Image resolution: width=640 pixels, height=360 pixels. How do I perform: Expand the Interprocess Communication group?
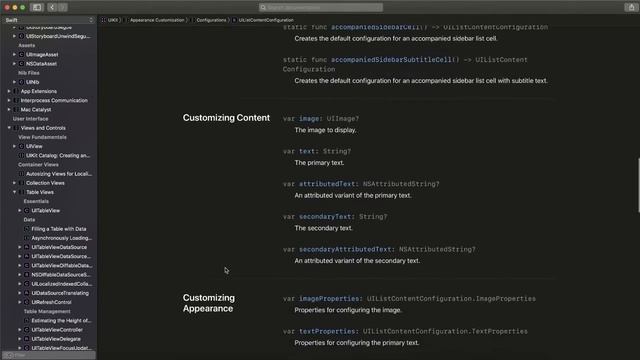pyautogui.click(x=9, y=100)
